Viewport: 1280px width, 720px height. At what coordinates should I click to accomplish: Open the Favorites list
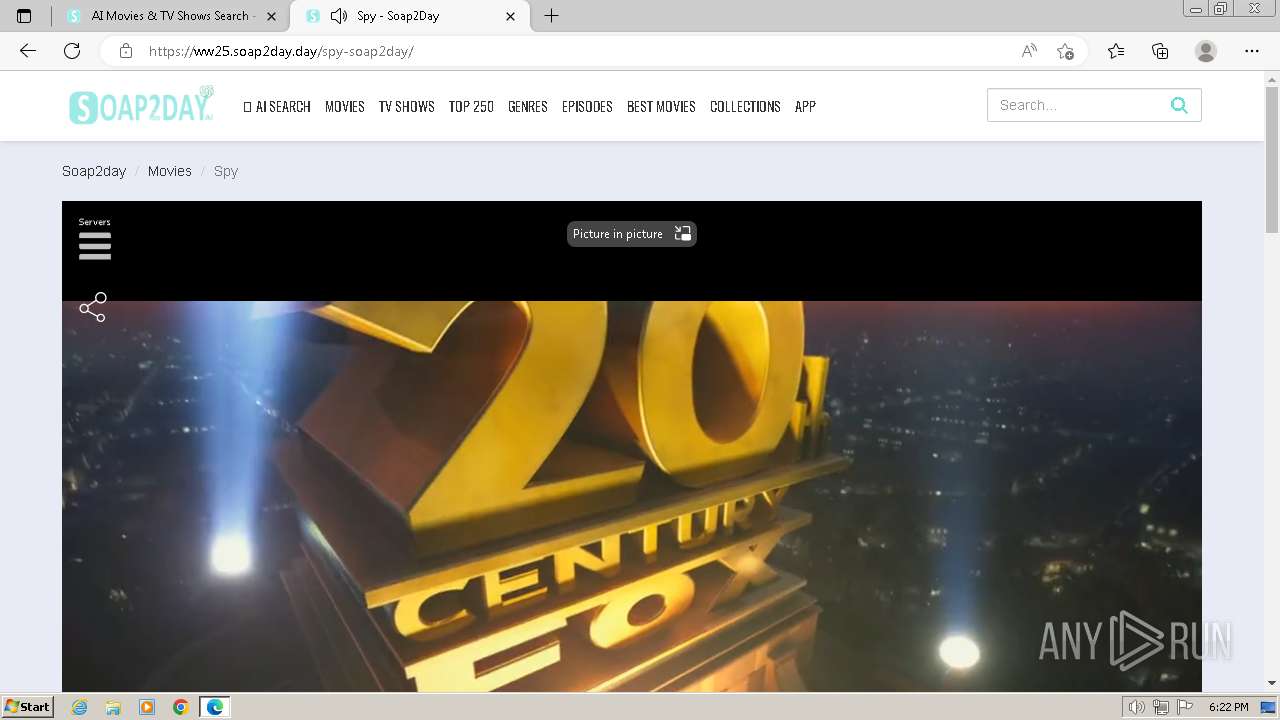[1116, 51]
